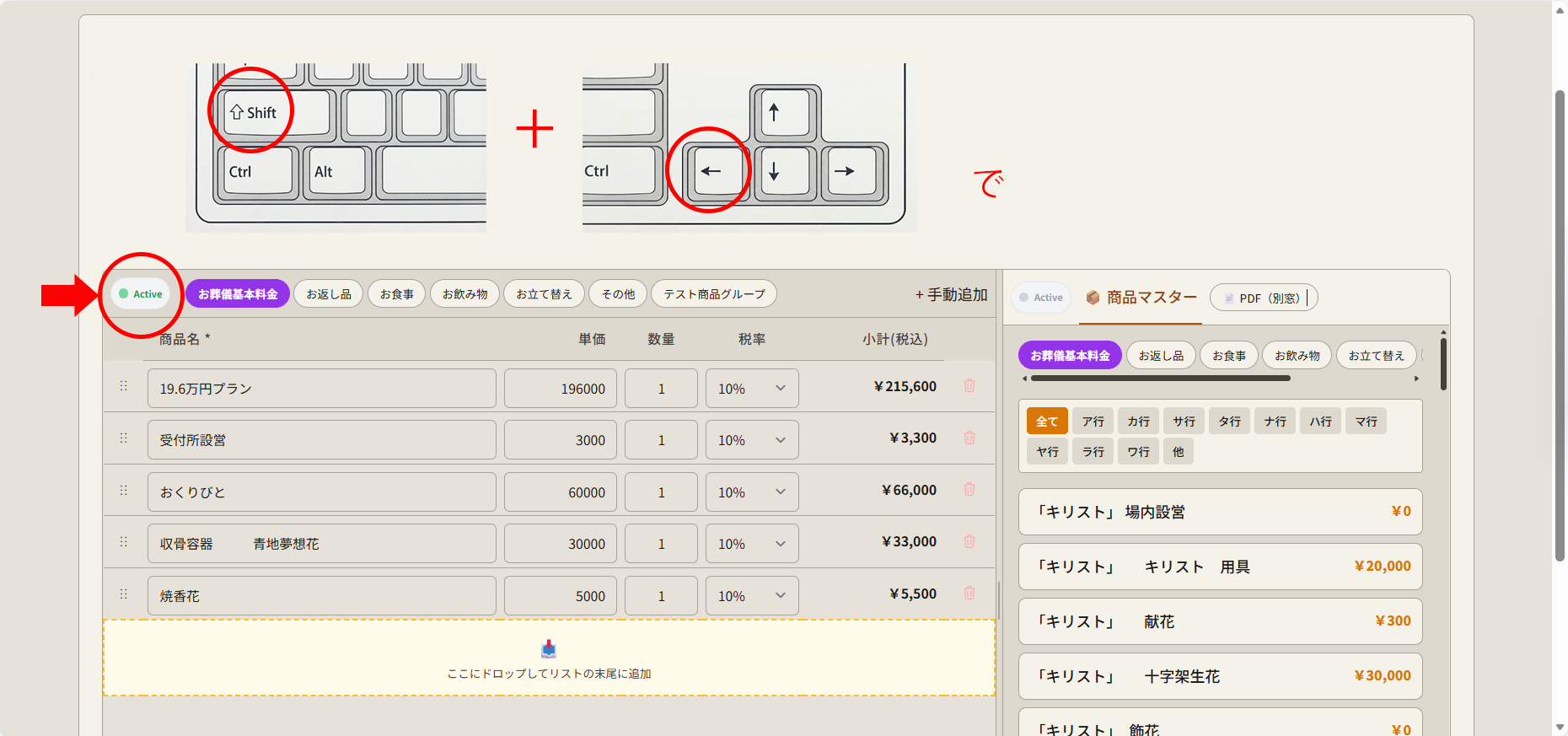Filter products by サ行
The width and height of the screenshot is (1568, 736).
(x=1184, y=421)
